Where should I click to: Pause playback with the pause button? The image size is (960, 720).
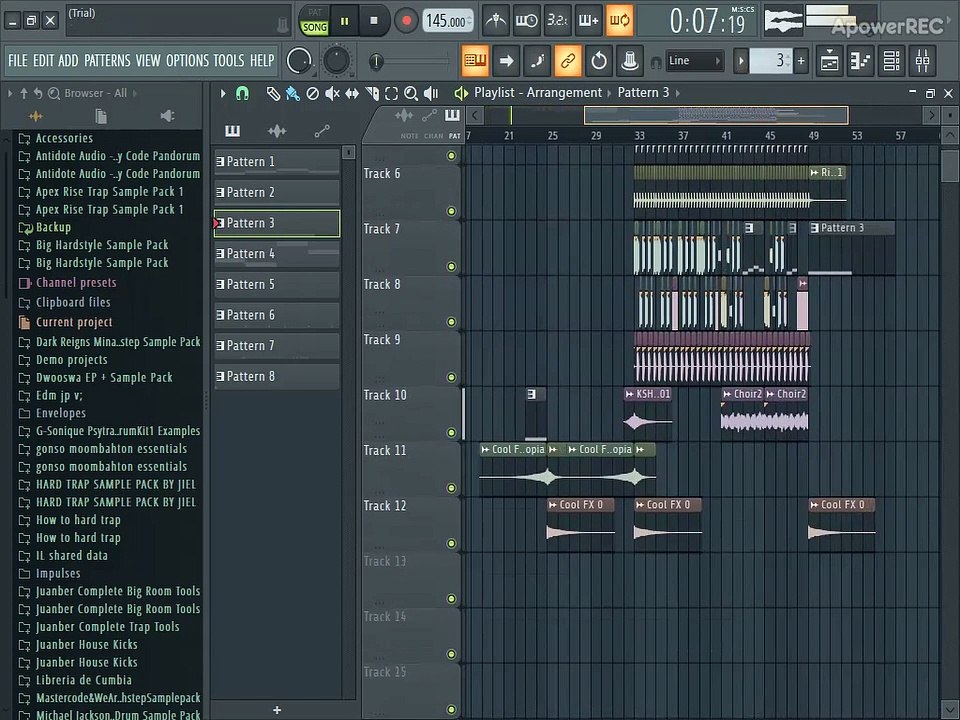click(344, 21)
